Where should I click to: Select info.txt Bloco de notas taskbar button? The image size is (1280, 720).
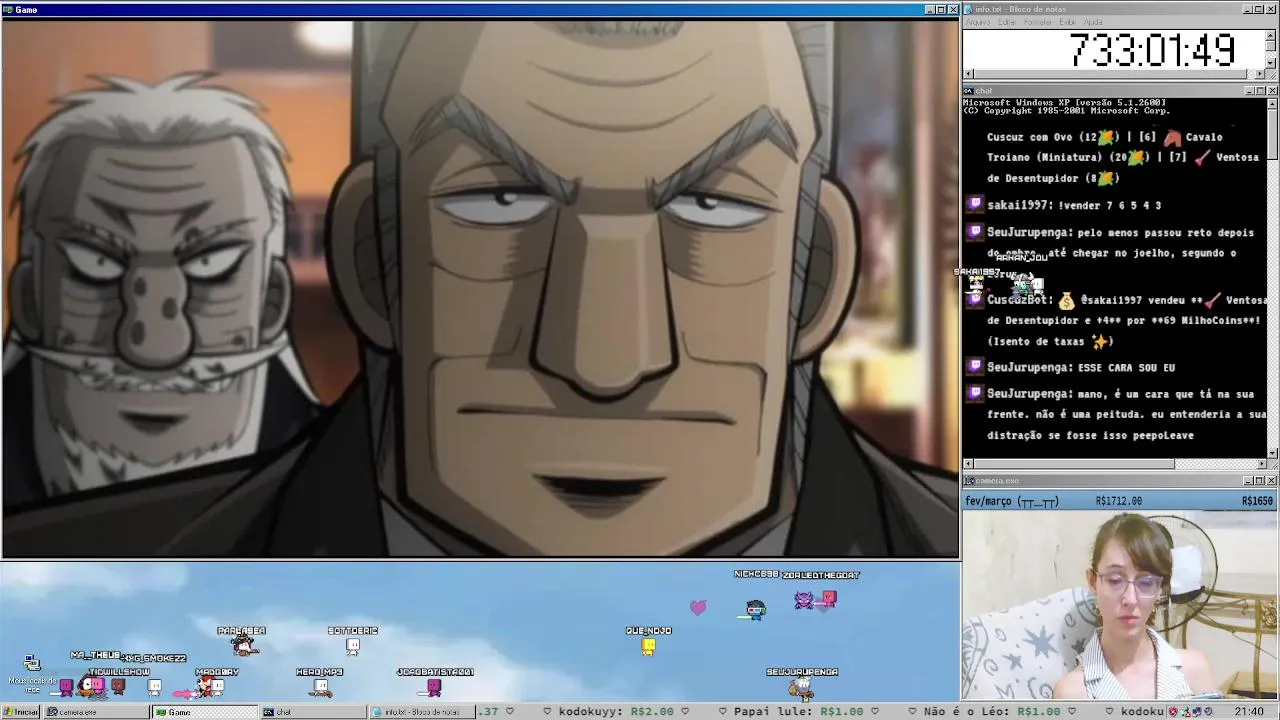tap(421, 712)
